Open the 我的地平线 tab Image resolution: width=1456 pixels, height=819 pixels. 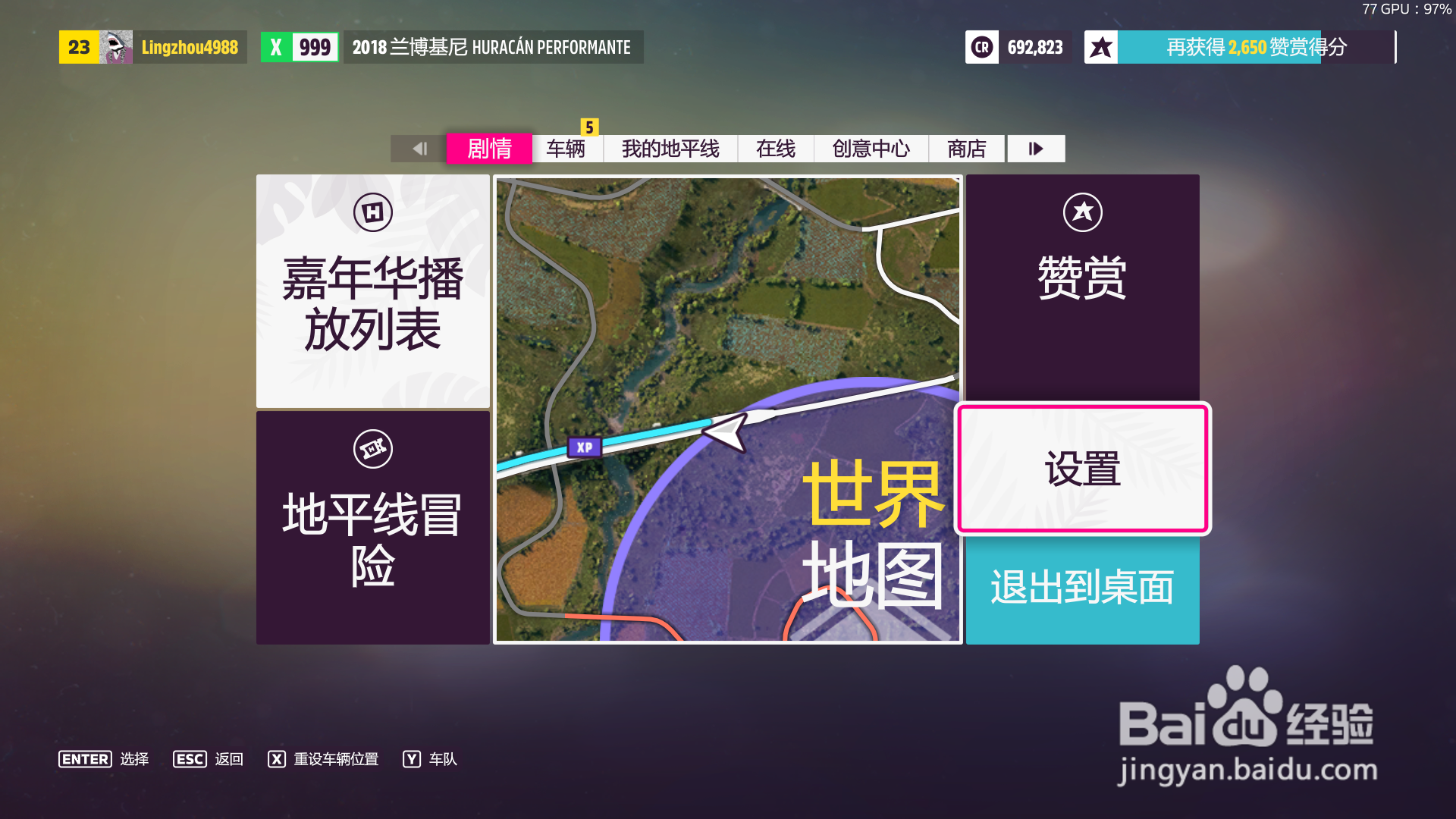click(x=670, y=149)
